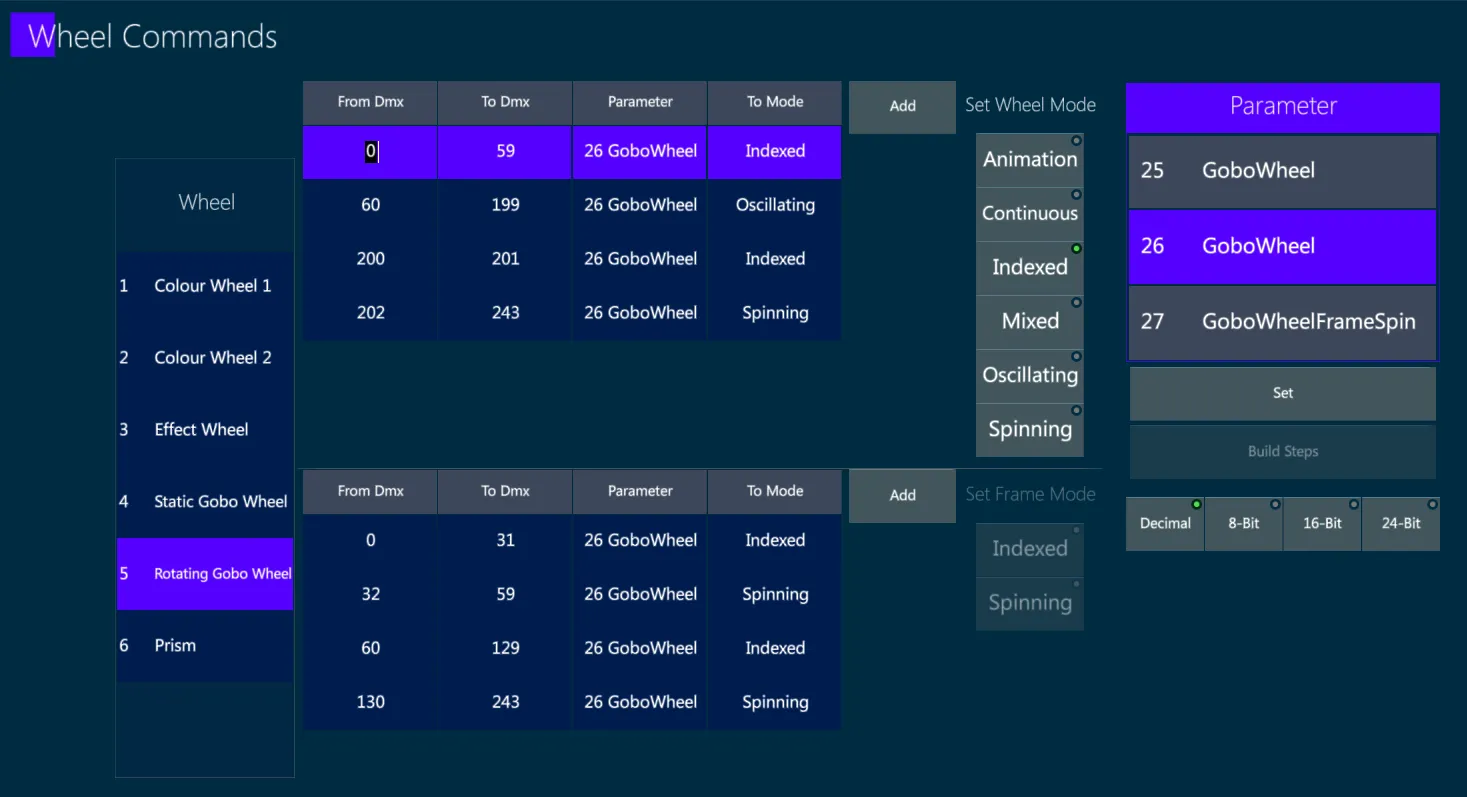
Task: Switch number format to Decimal
Action: (1165, 524)
